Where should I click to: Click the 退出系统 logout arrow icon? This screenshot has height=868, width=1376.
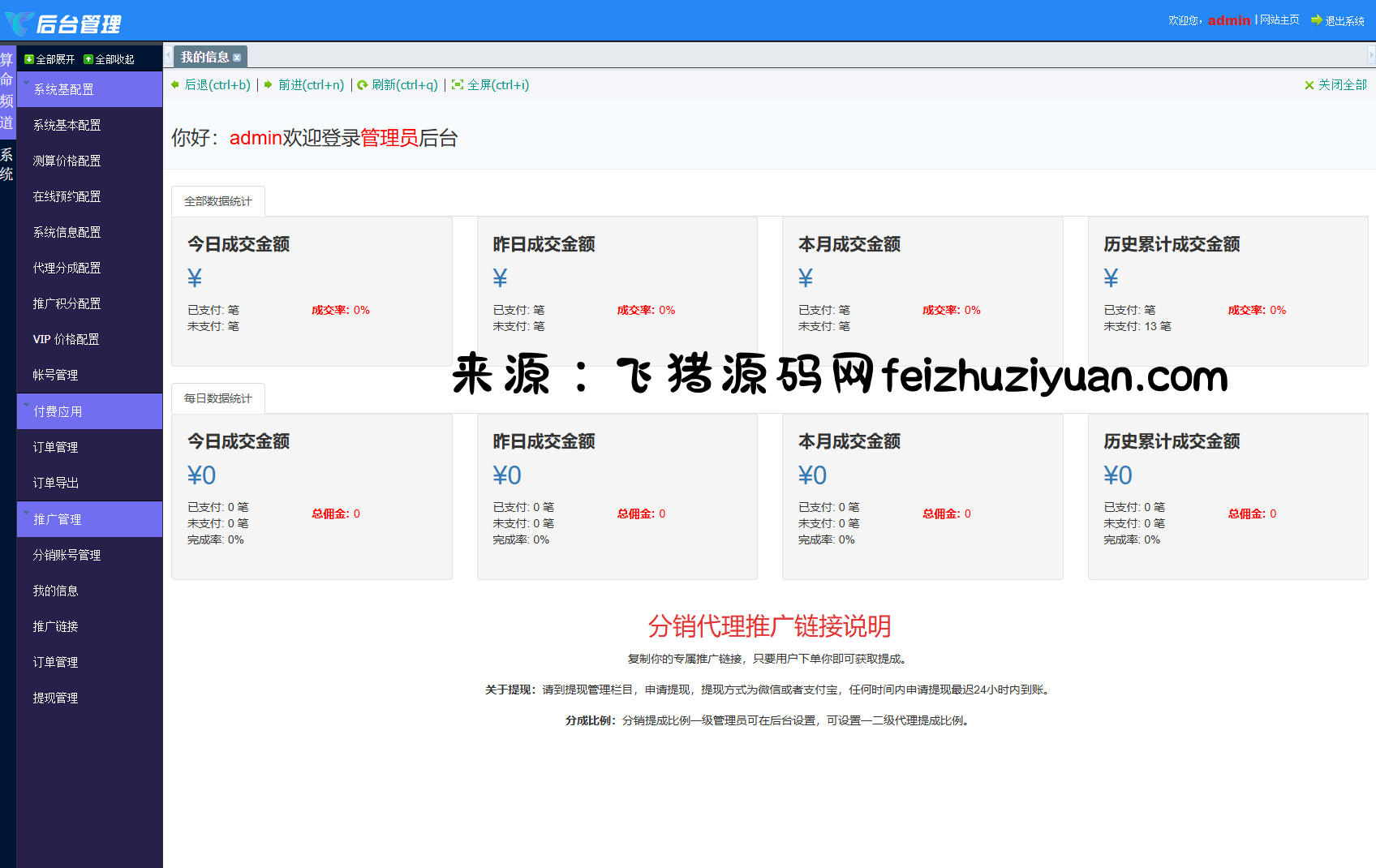click(1316, 20)
